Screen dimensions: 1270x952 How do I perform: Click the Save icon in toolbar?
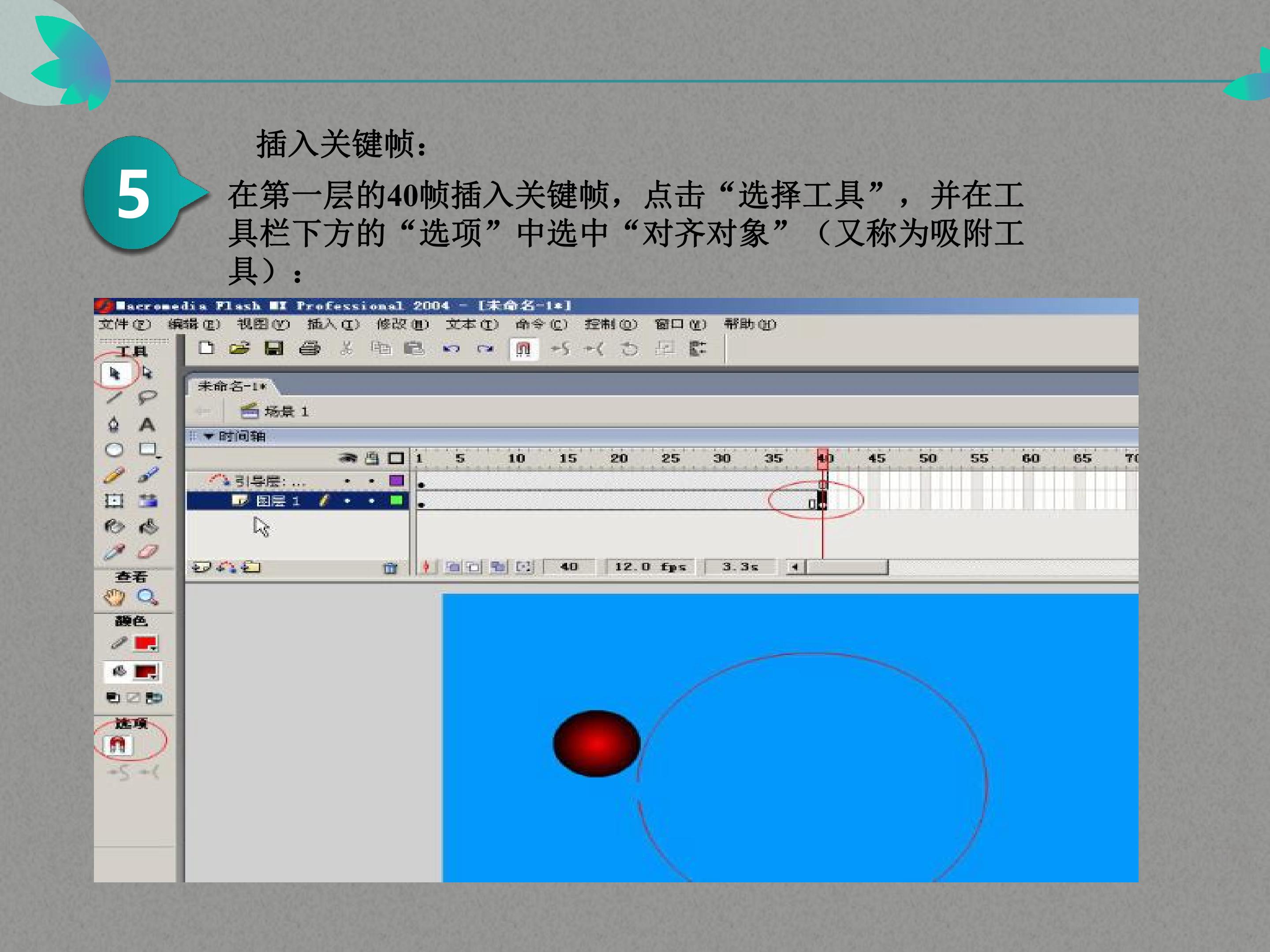tap(274, 348)
